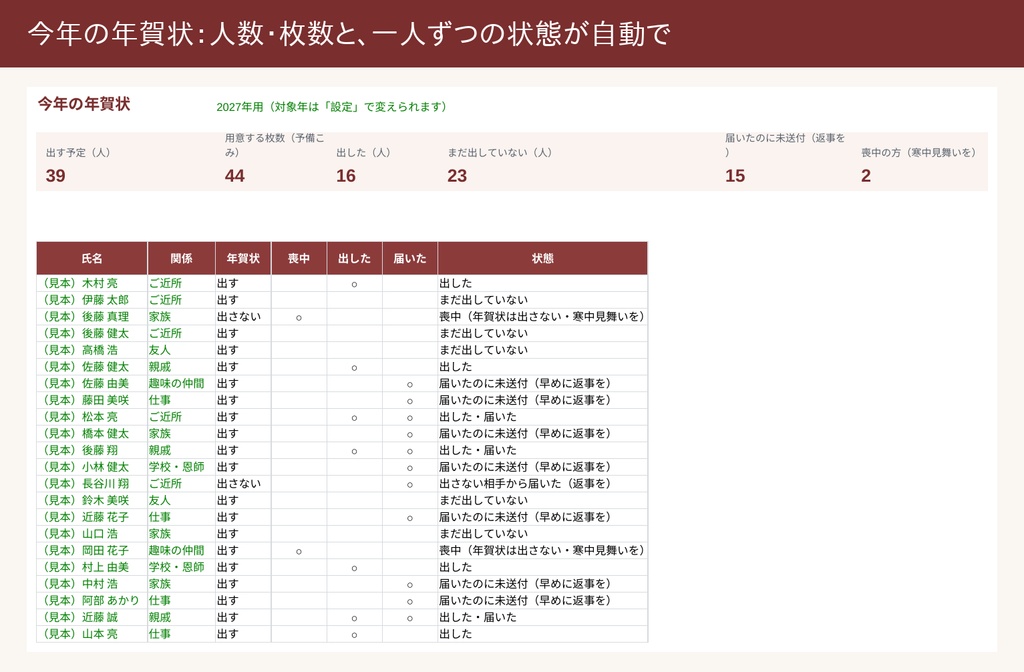
Task: Click the 届いた circle mark for 長谷川 翔
Action: click(409, 485)
